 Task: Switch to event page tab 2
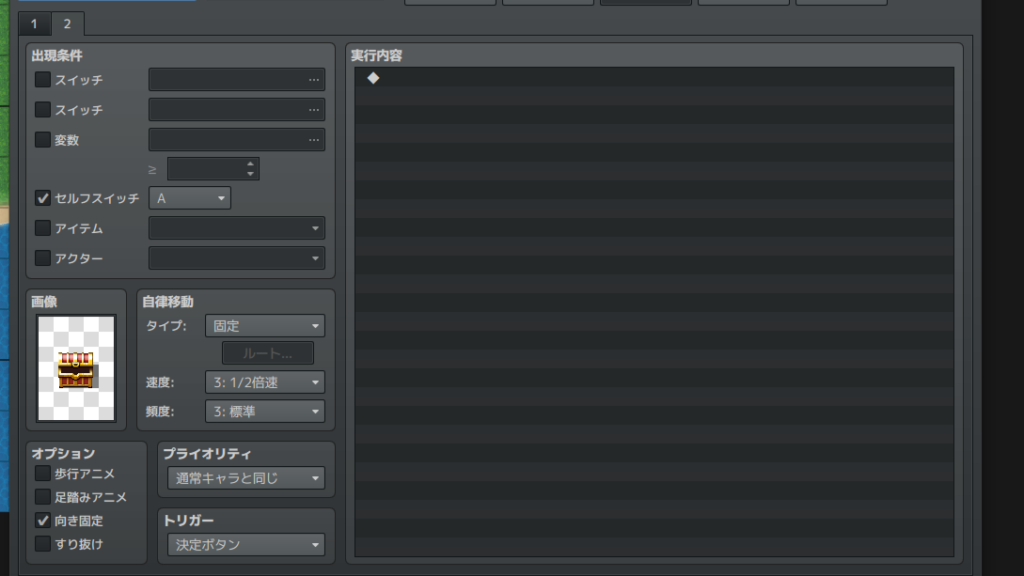click(67, 24)
